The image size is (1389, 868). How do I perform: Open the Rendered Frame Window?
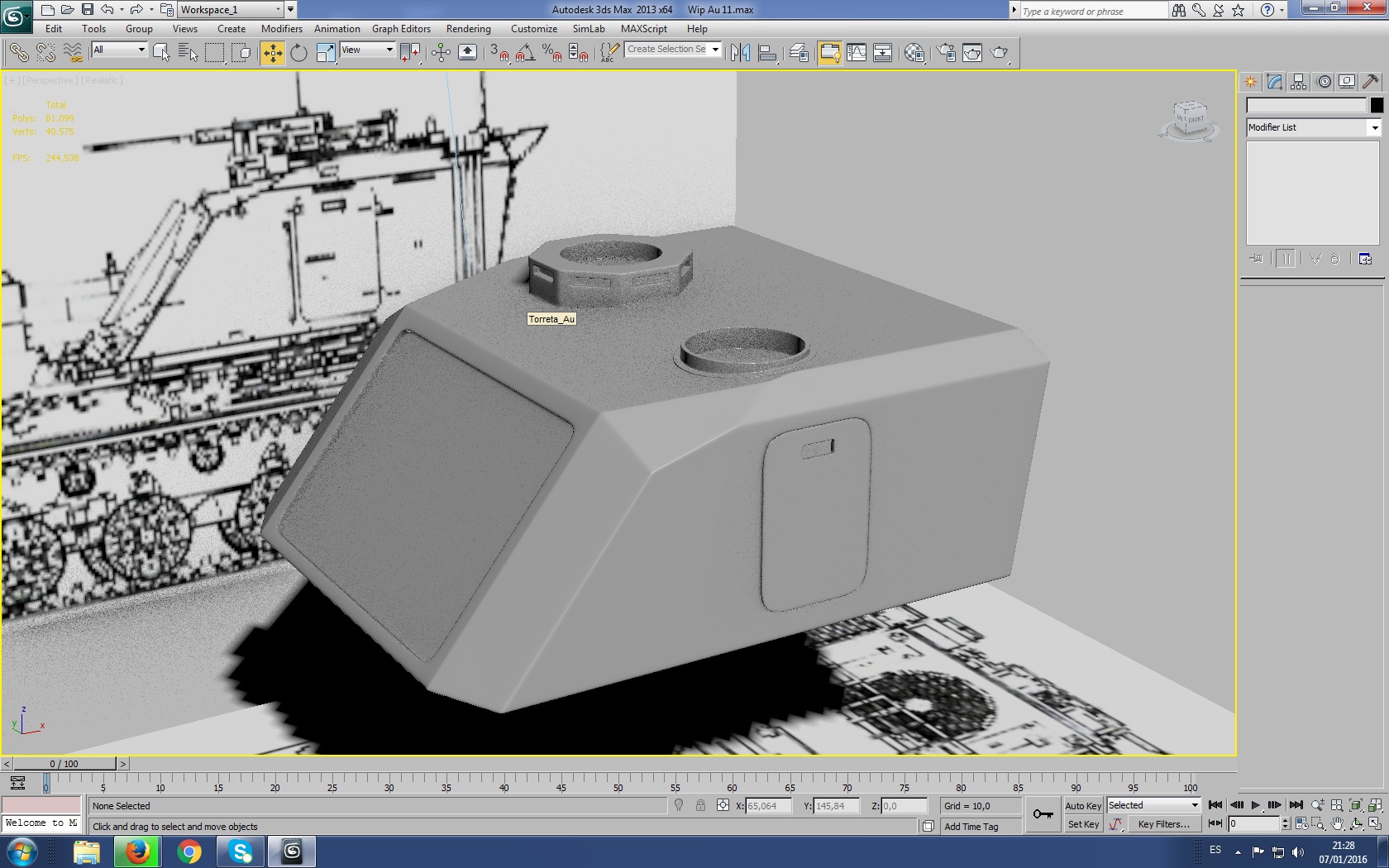tap(972, 53)
